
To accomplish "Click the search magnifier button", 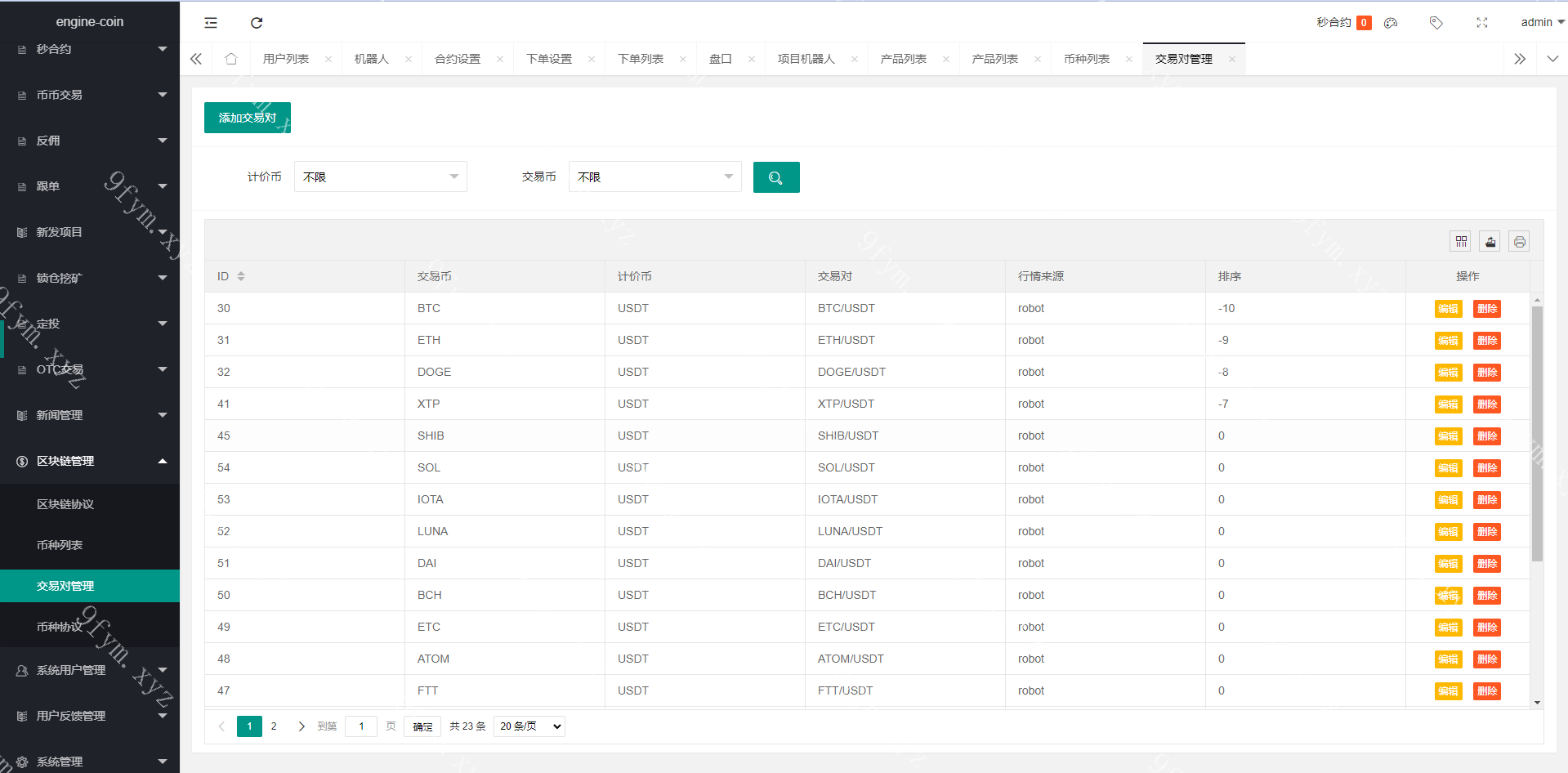I will click(x=776, y=177).
